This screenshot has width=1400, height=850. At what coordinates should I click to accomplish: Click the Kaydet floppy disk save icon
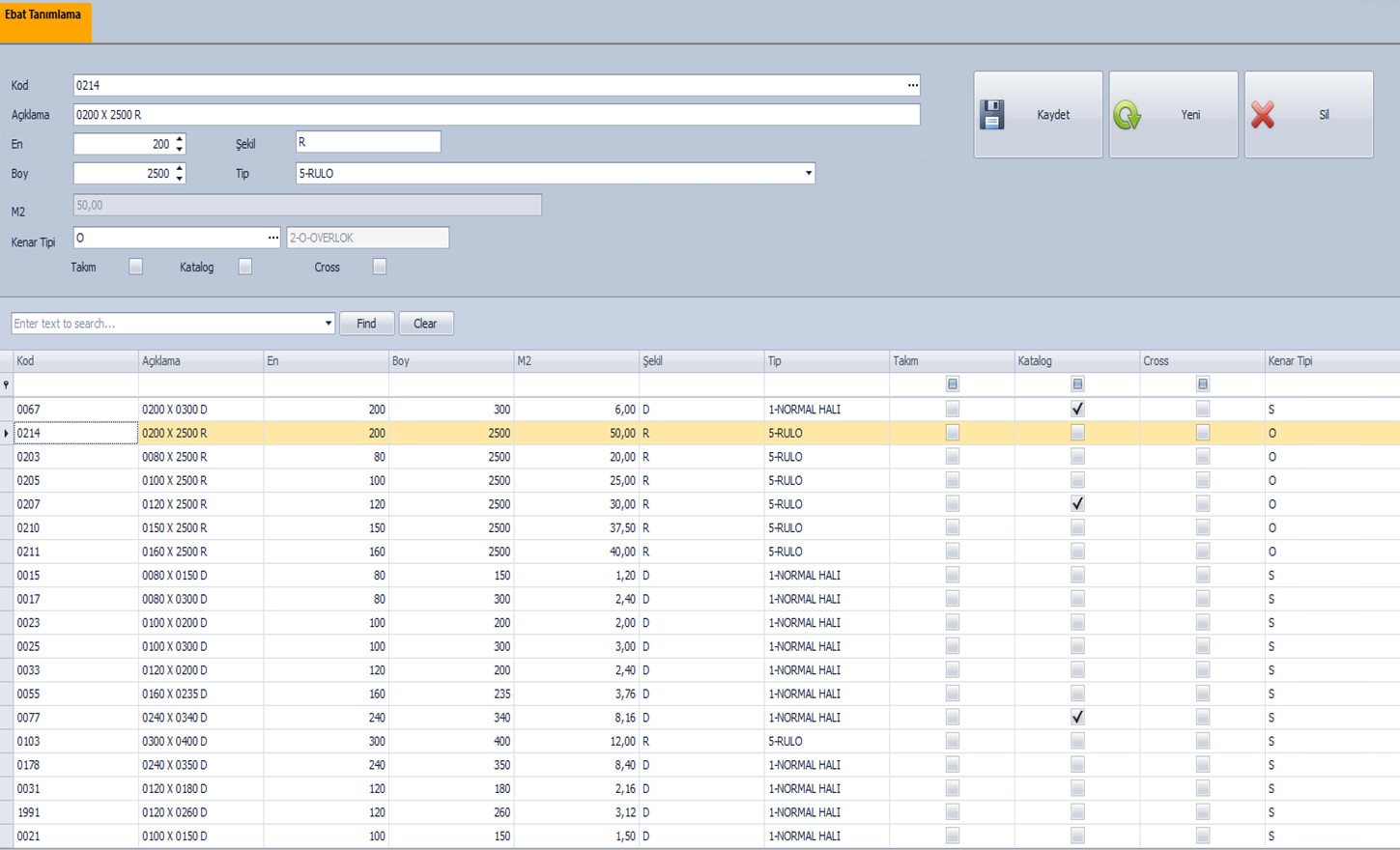992,115
